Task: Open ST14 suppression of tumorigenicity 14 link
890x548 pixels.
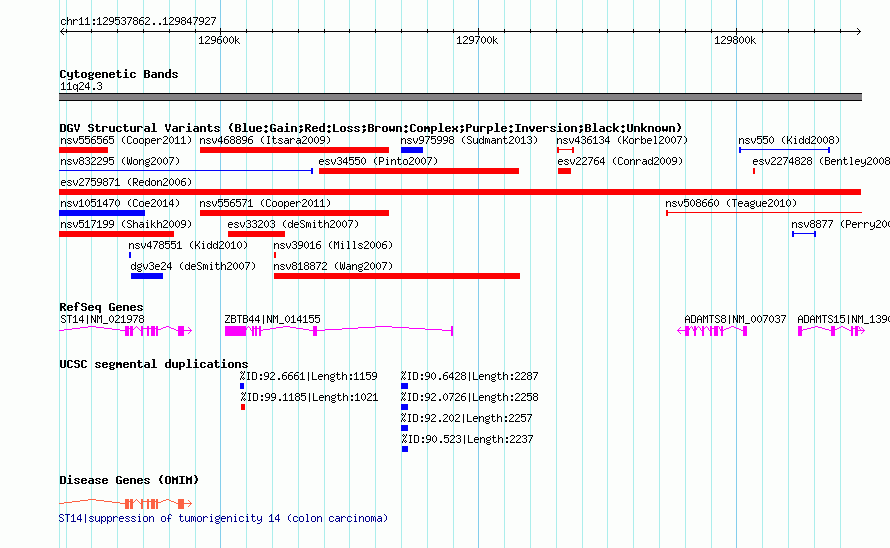Action: 224,518
